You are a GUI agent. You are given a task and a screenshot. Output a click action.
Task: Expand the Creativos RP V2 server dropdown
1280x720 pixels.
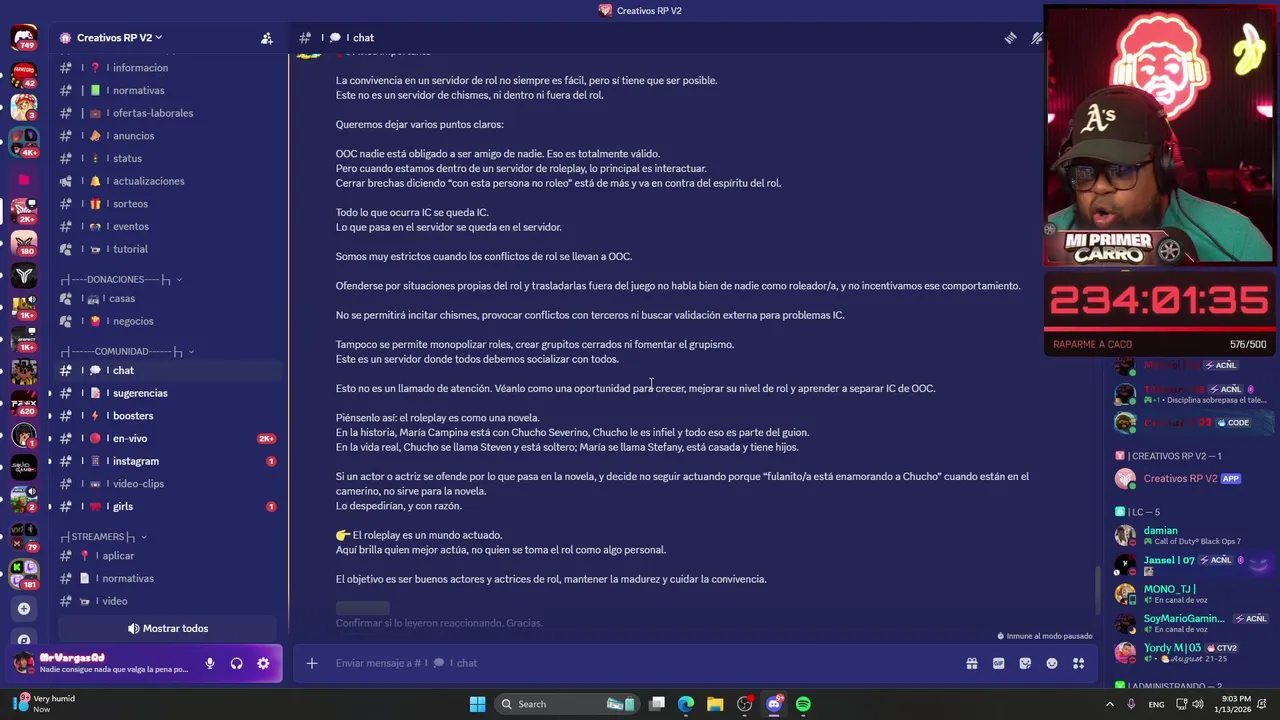coord(110,38)
